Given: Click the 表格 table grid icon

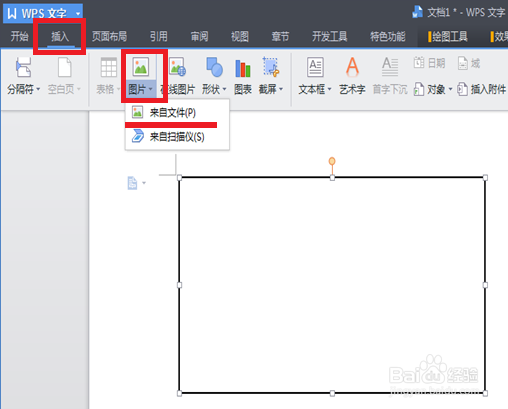Looking at the screenshot, I should pos(109,67).
